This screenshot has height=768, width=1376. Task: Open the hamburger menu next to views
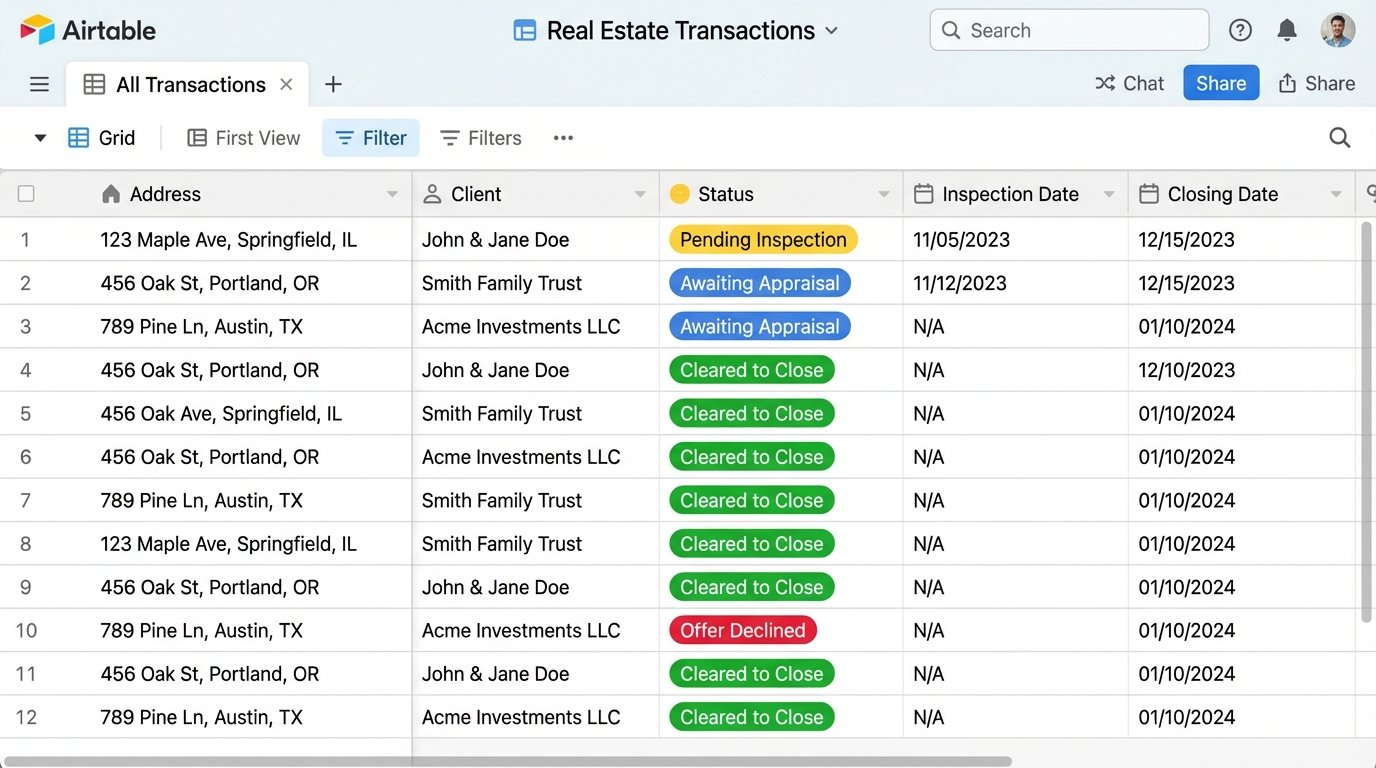coord(39,84)
